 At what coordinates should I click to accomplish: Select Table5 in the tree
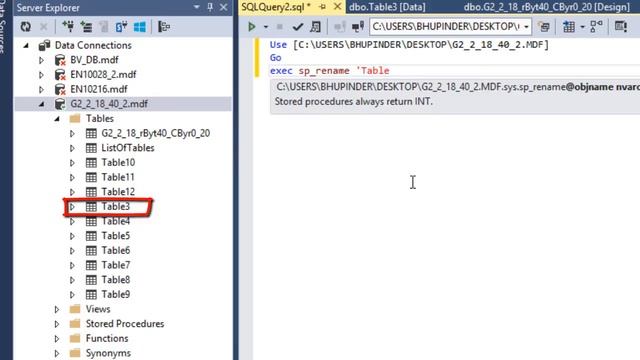[116, 236]
